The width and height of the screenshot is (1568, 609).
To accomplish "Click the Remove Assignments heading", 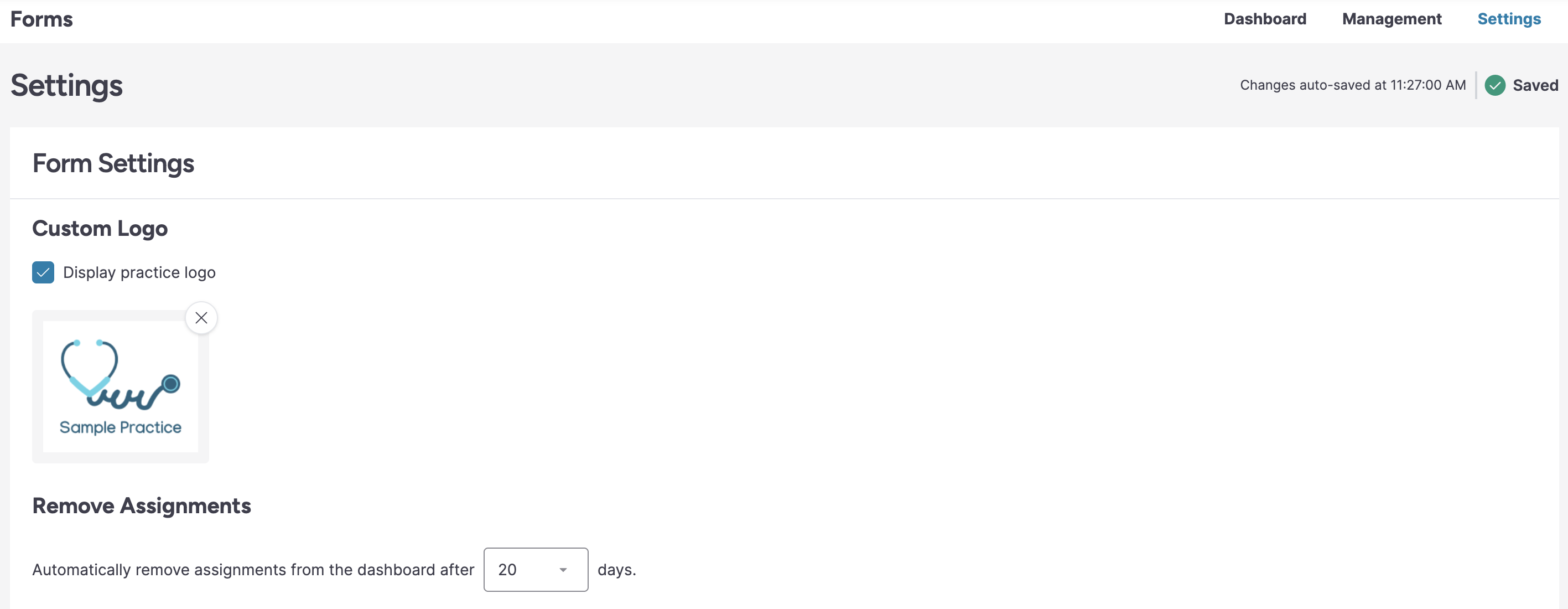I will [x=141, y=505].
